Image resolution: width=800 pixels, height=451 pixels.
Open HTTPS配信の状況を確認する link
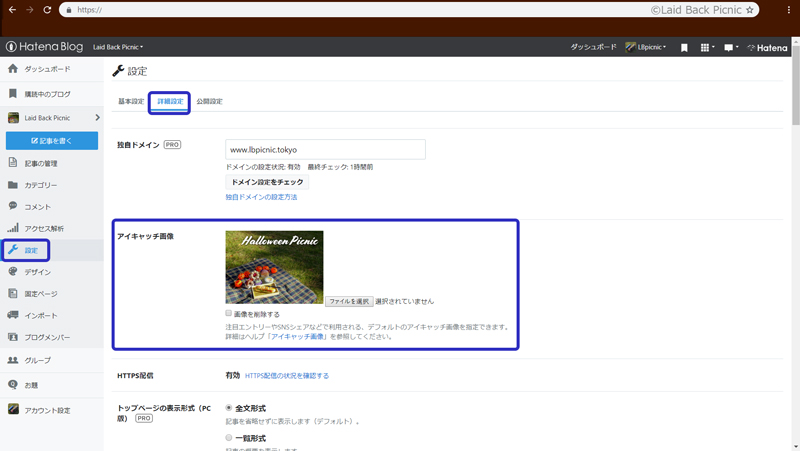pyautogui.click(x=287, y=375)
